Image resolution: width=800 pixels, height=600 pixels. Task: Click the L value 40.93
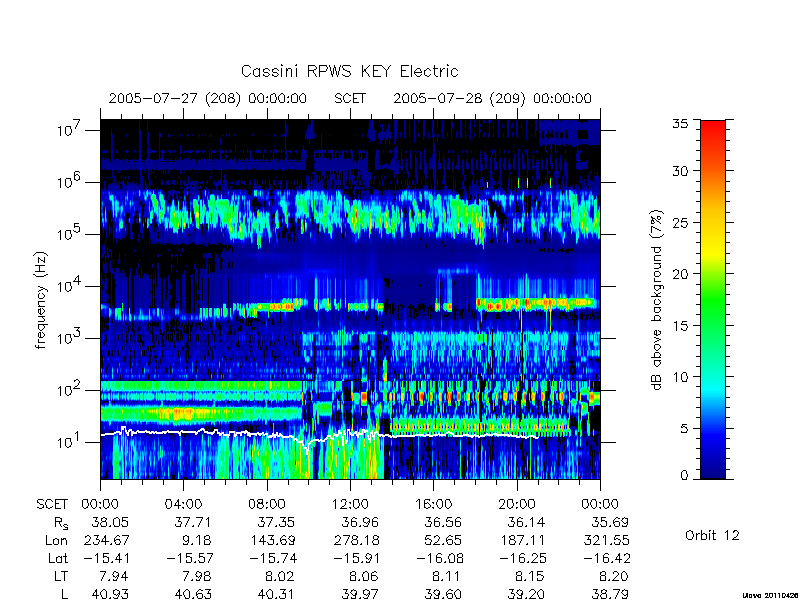(x=110, y=594)
